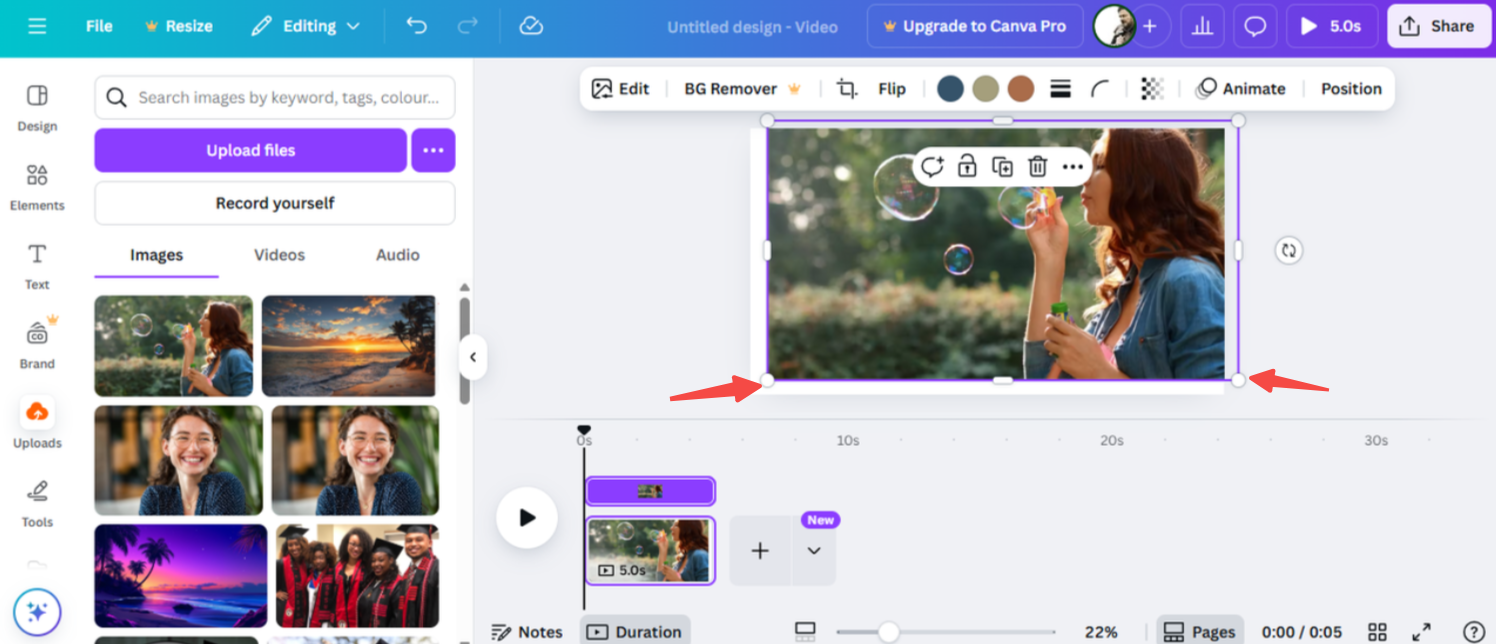Check cloud save status icon

(x=531, y=26)
